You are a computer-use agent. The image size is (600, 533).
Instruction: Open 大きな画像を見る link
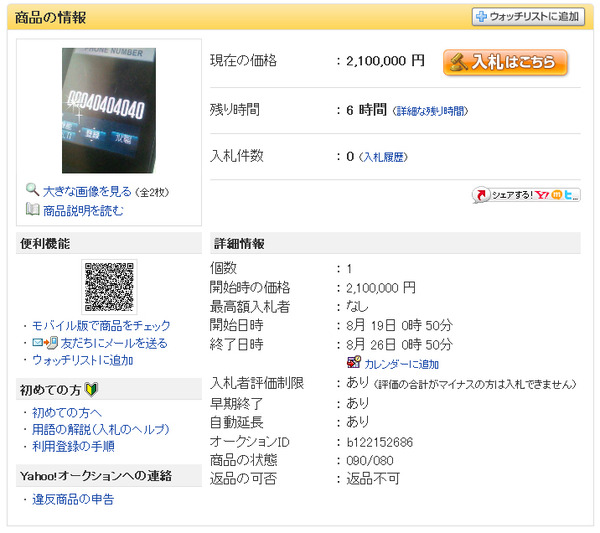[x=87, y=191]
